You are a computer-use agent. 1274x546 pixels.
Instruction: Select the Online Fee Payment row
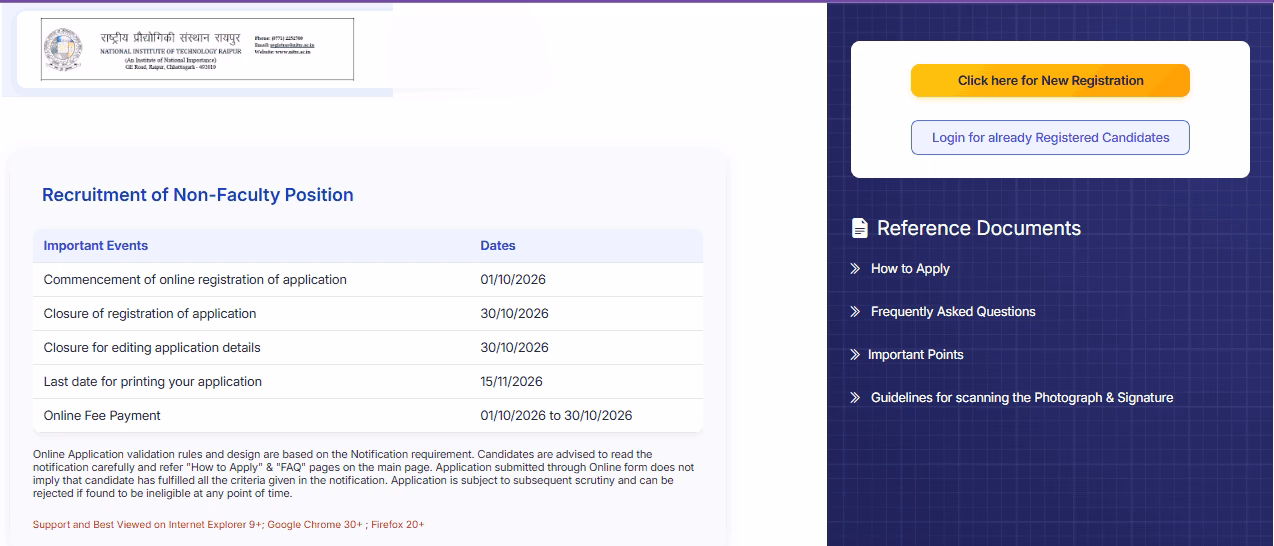[368, 416]
